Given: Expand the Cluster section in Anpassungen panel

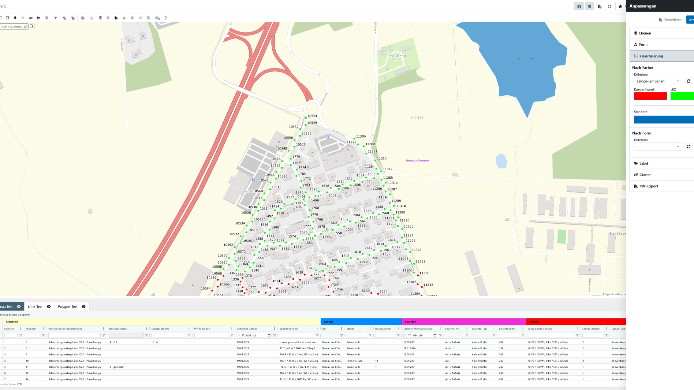Looking at the screenshot, I should pos(662,175).
